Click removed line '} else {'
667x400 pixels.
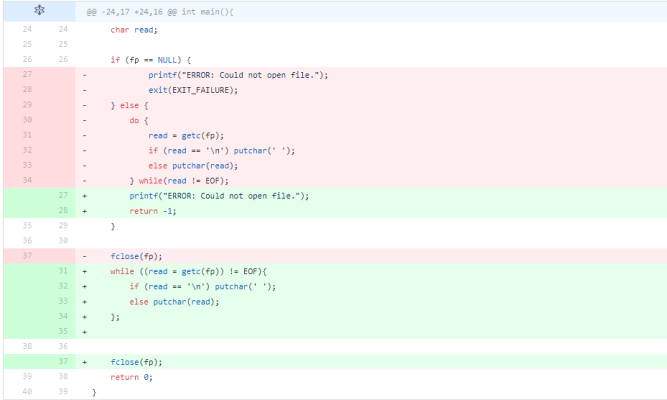tap(129, 105)
